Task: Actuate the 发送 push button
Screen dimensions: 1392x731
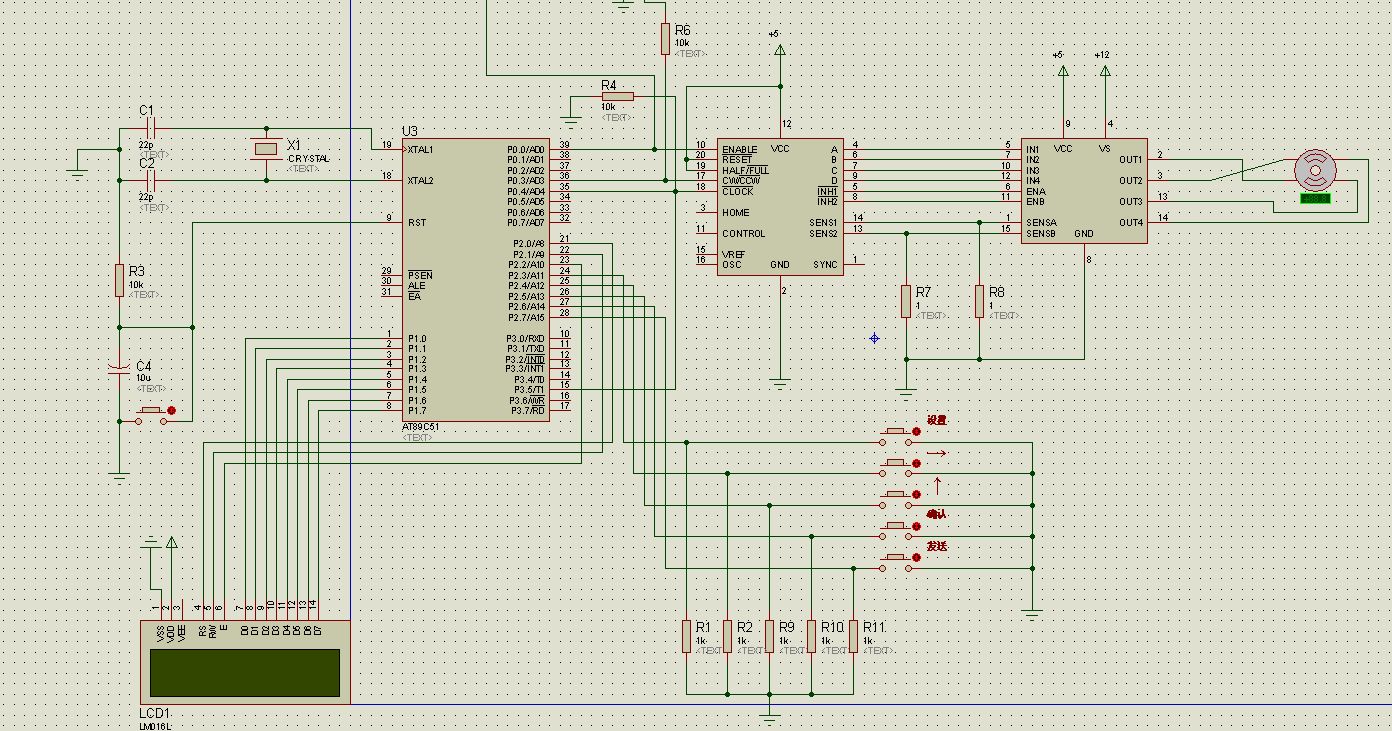Action: coord(897,560)
